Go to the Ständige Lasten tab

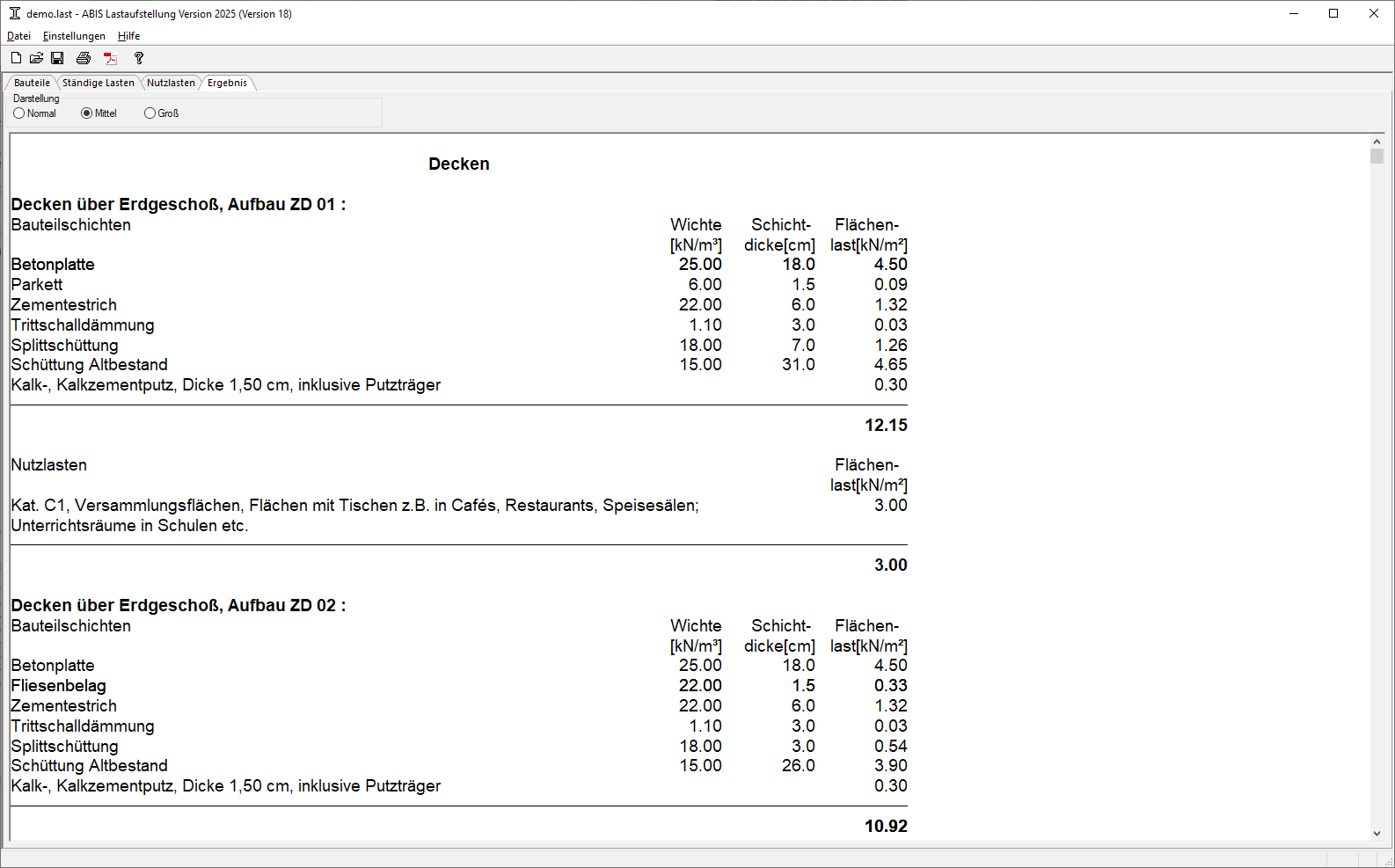click(98, 83)
